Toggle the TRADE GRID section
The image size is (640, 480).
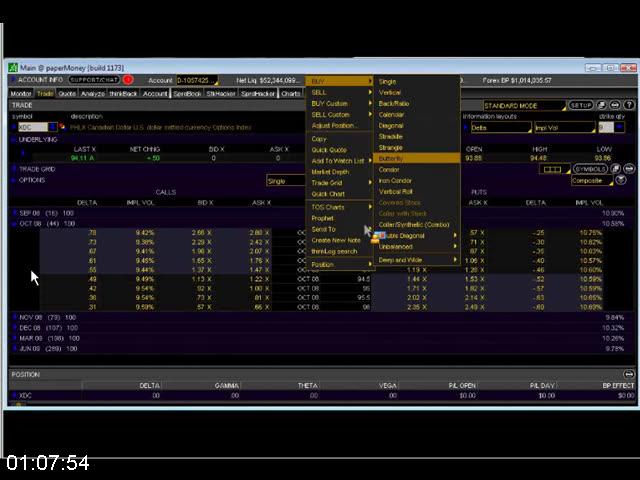[14, 170]
